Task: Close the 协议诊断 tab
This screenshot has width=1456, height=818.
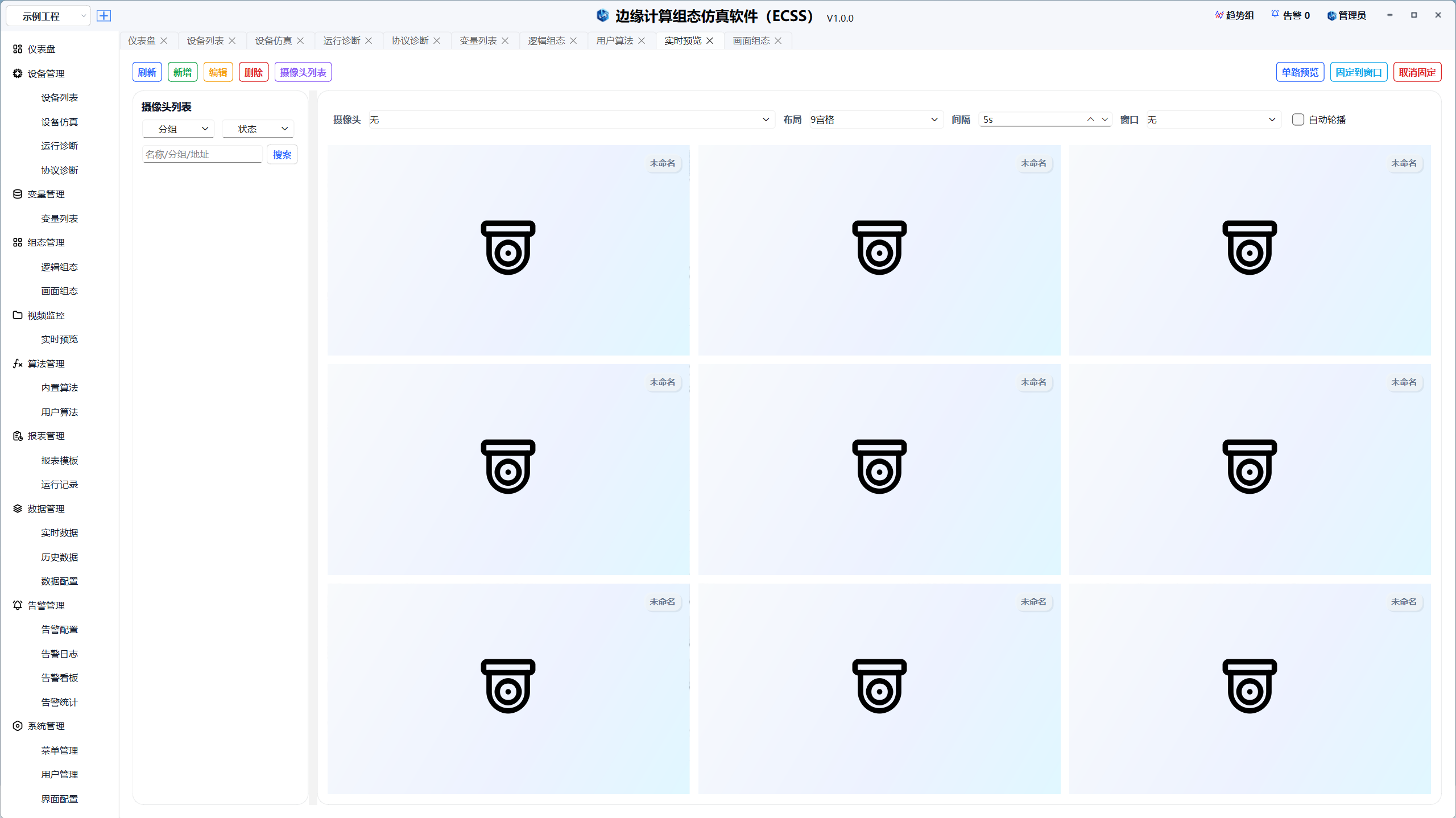Action: pyautogui.click(x=437, y=40)
